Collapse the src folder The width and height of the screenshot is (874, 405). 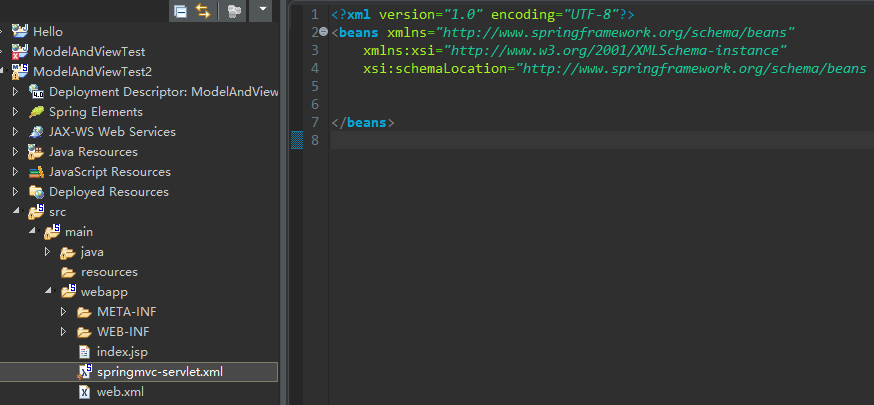click(16, 212)
